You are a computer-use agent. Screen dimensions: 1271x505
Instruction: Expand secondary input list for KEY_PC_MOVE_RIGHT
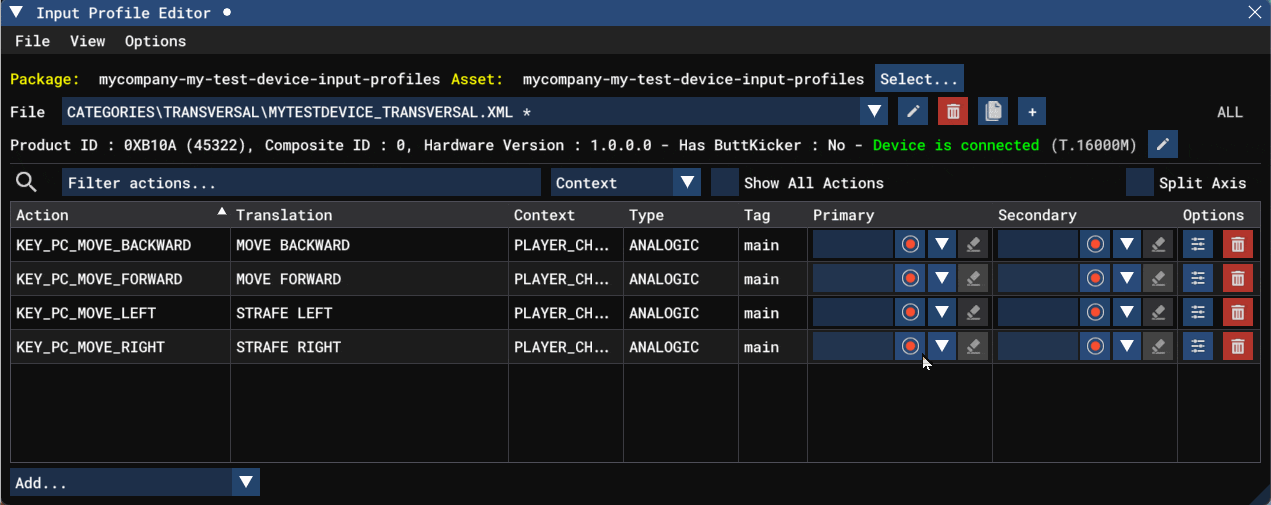click(x=1127, y=347)
